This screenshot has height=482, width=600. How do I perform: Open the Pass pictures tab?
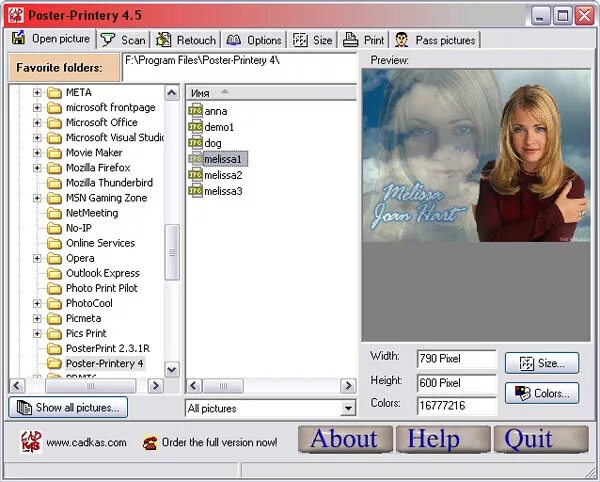[x=435, y=40]
